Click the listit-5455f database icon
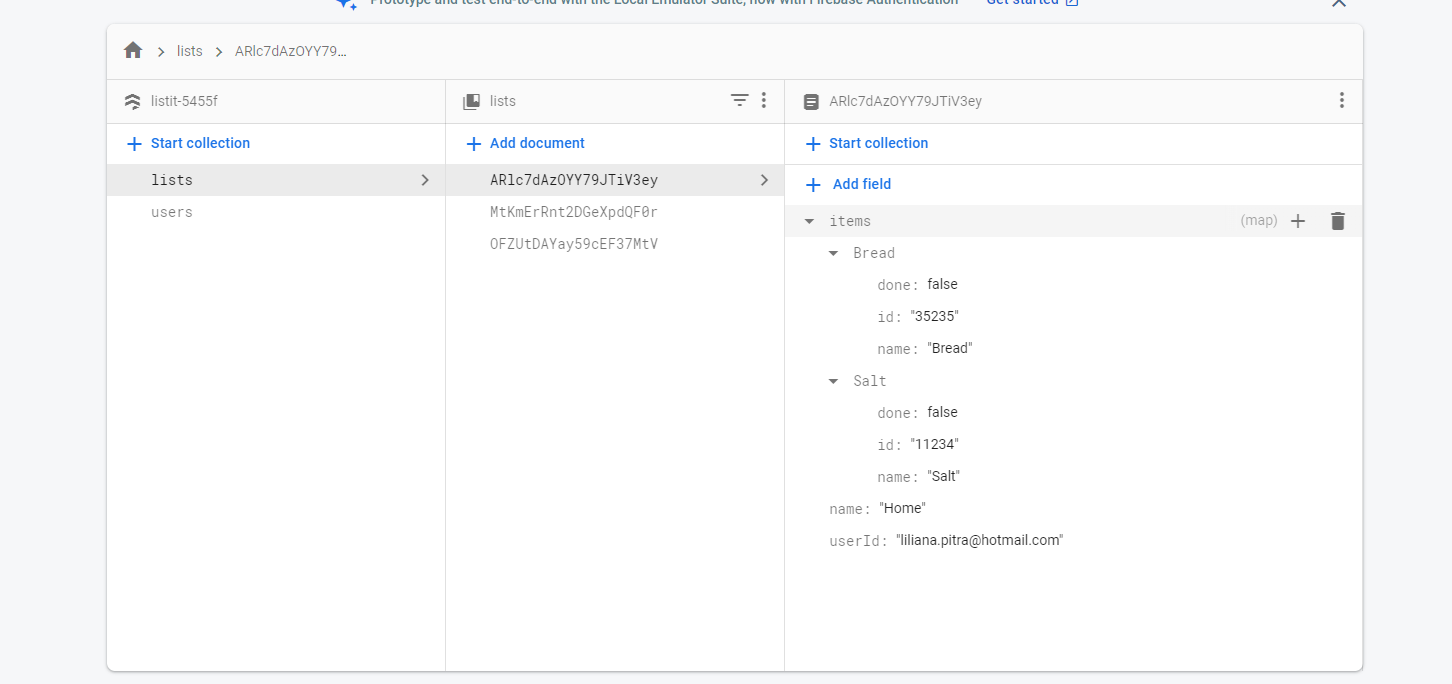 (x=132, y=101)
